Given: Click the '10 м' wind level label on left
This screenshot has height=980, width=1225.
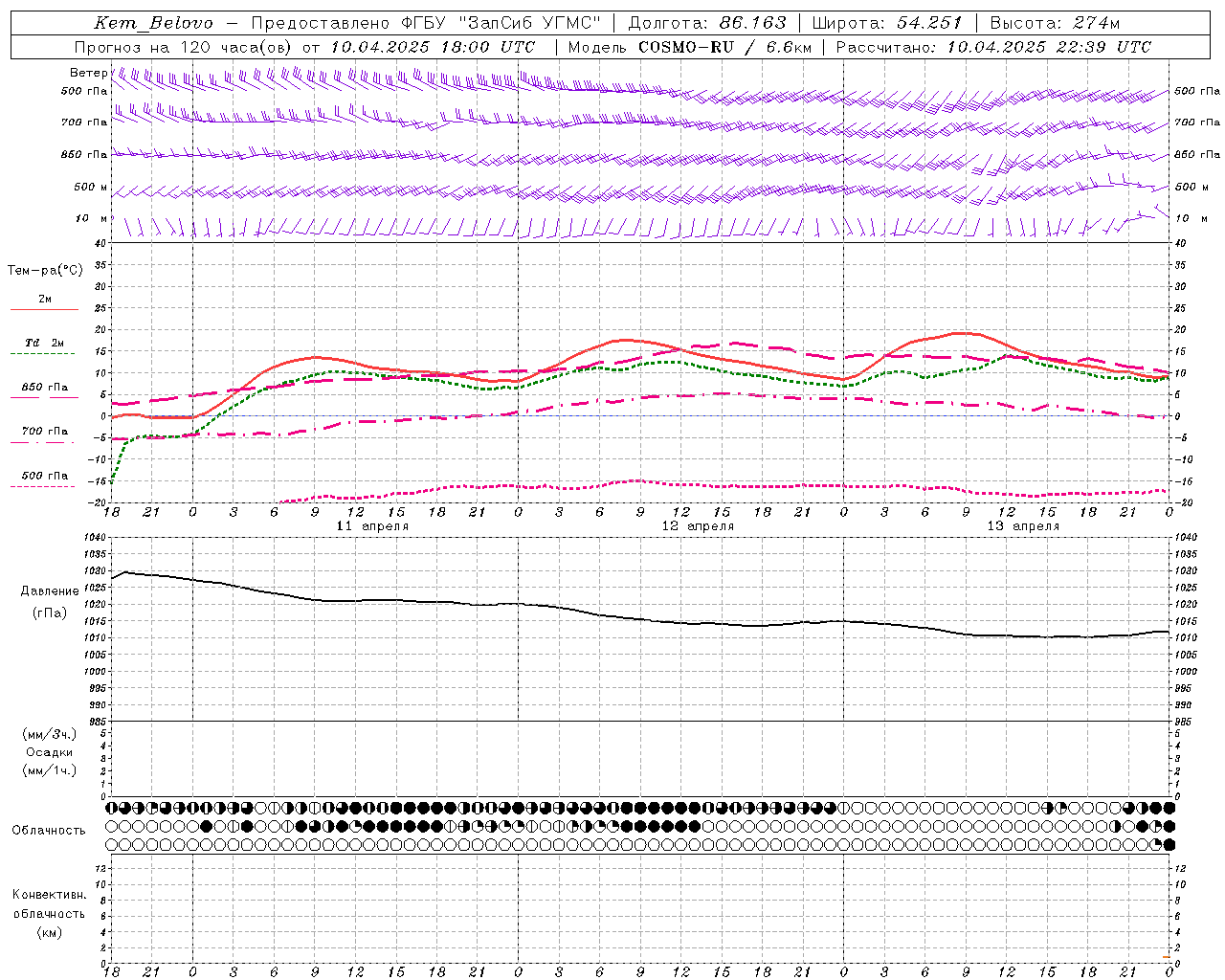Looking at the screenshot, I should (x=92, y=219).
